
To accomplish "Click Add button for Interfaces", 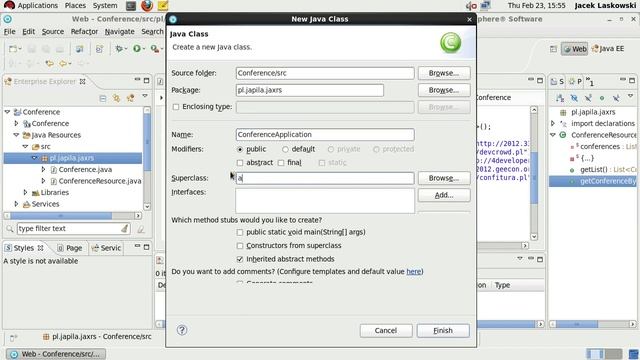I will click(444, 196).
